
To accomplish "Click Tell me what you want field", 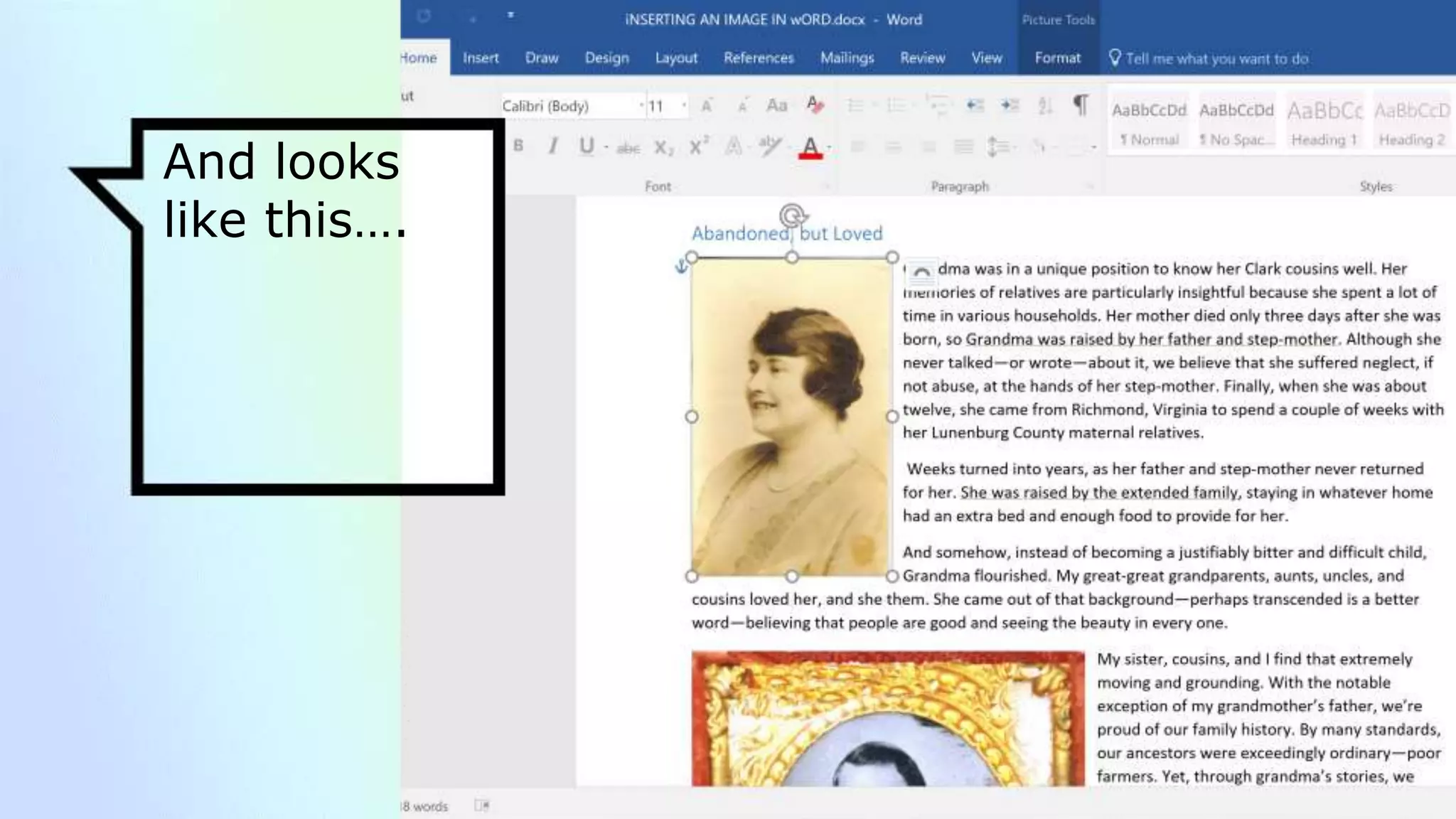I will (1216, 59).
